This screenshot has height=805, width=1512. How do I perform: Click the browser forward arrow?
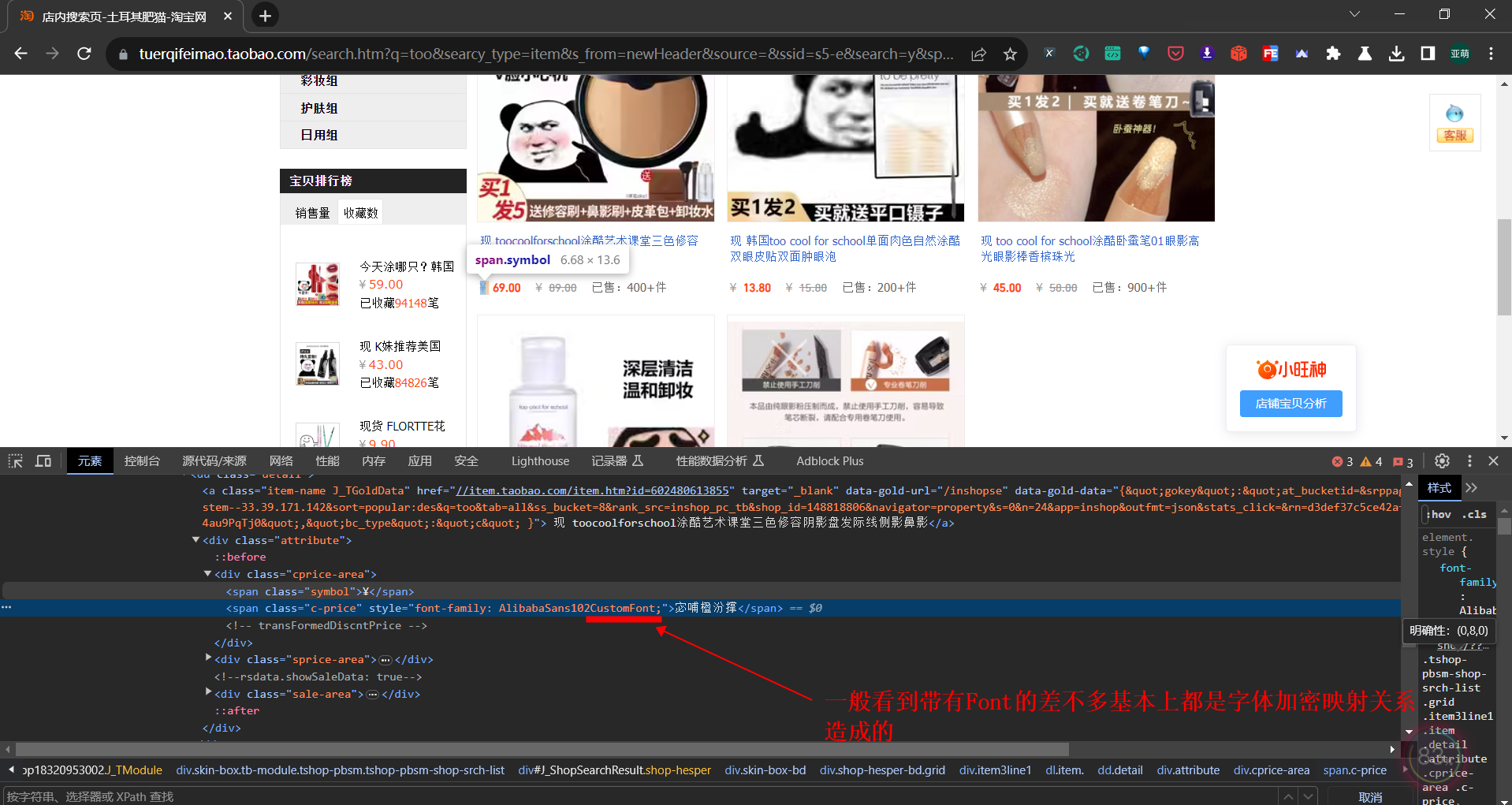(52, 54)
